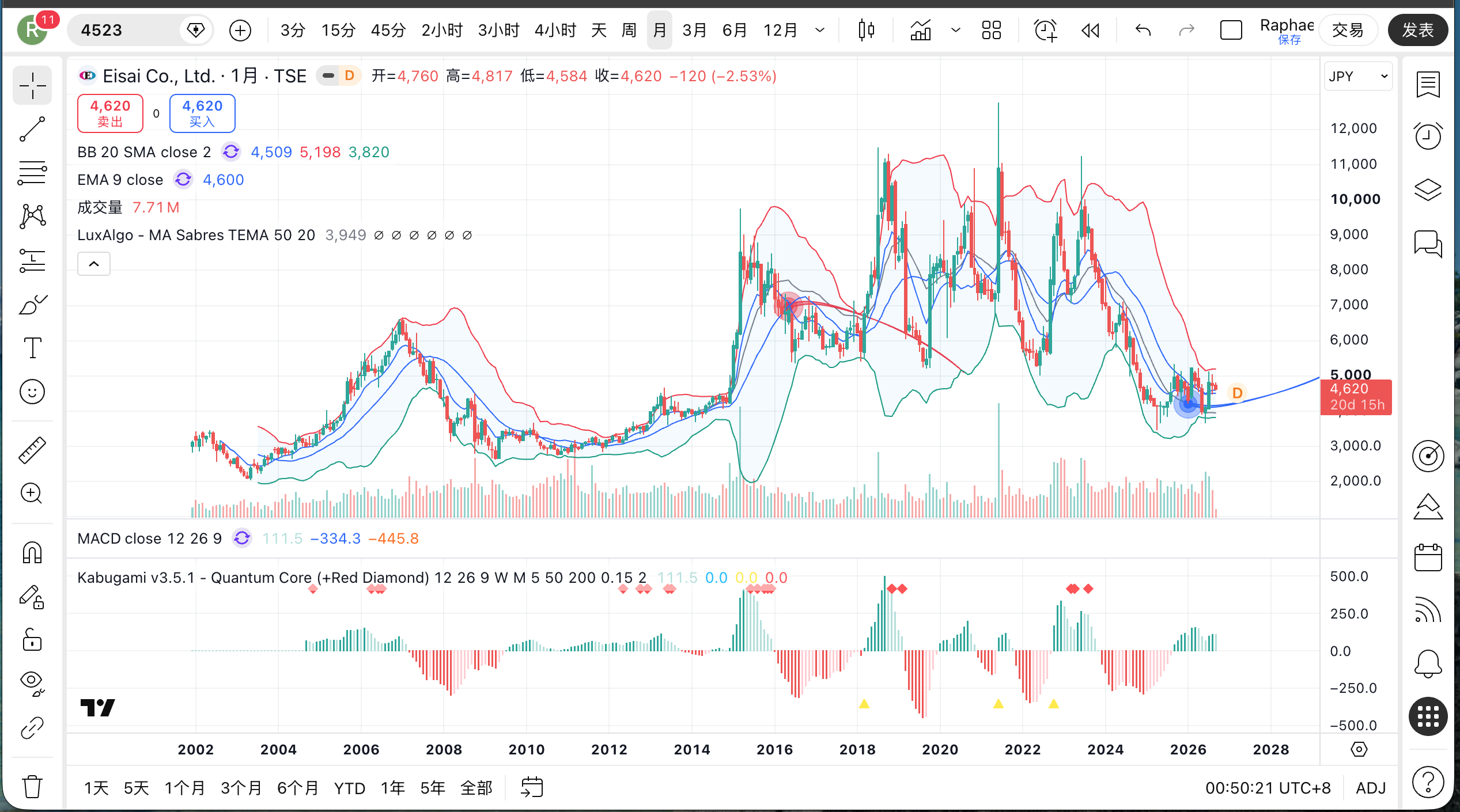Viewport: 1460px width, 812px height.
Task: Open the object tree layers panel
Action: point(1428,189)
